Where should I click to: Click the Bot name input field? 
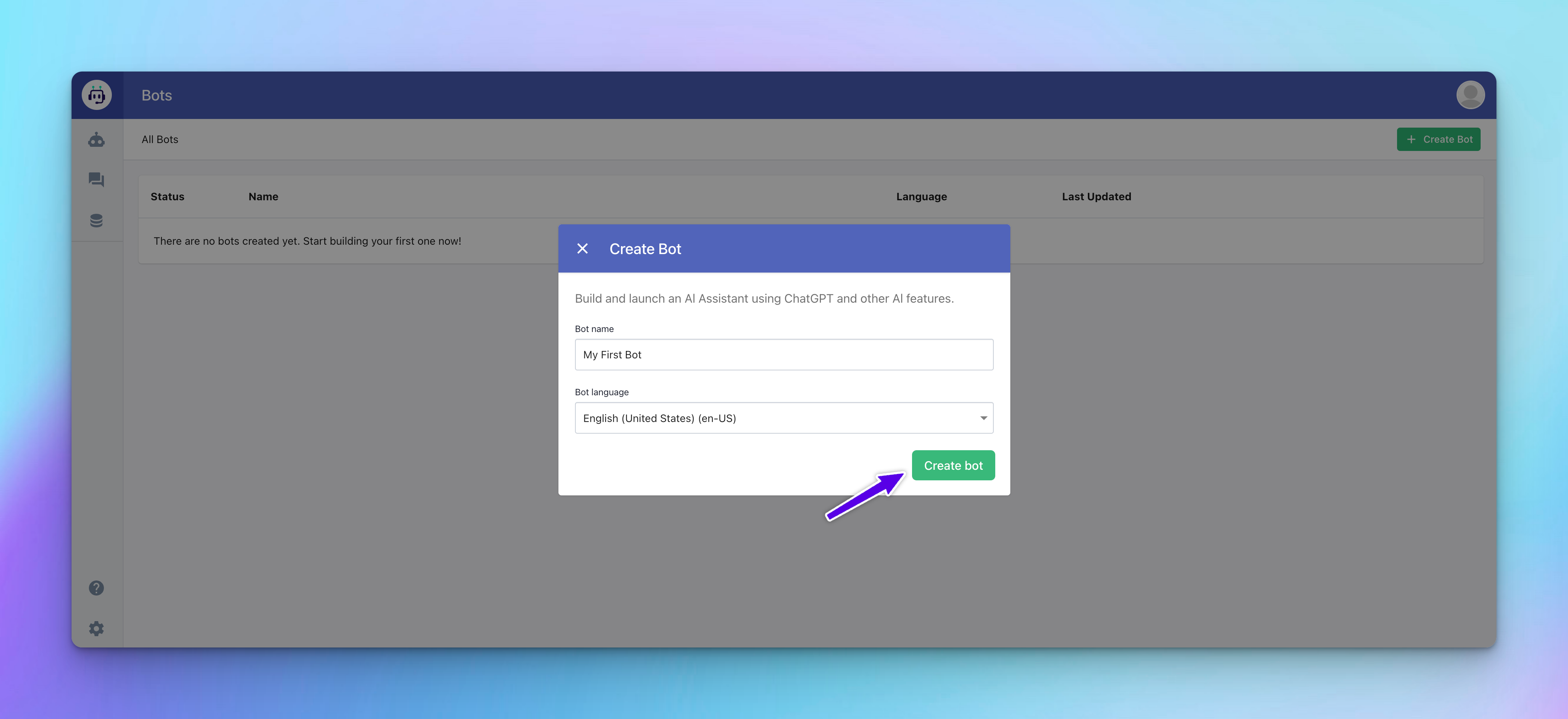(784, 354)
